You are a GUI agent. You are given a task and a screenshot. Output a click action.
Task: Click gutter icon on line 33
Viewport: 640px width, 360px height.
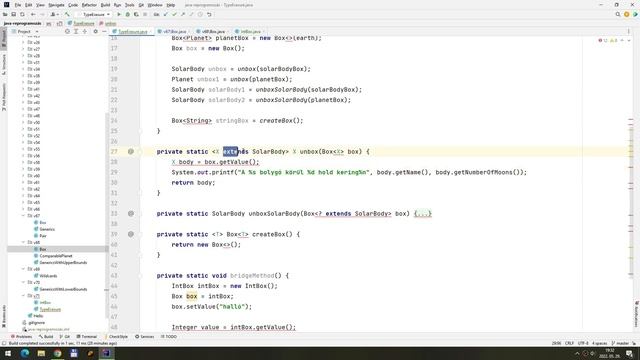coord(131,213)
